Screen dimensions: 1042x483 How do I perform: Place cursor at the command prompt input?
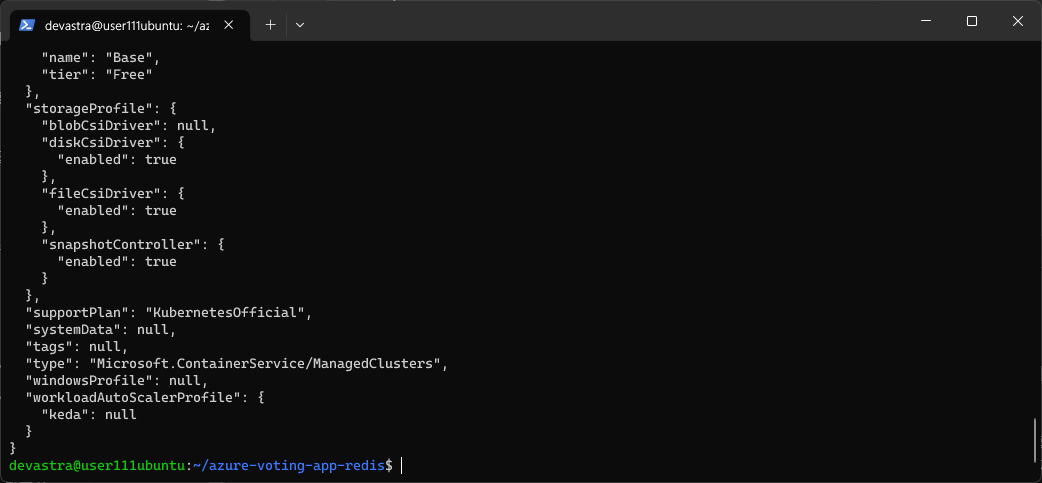pyautogui.click(x=401, y=466)
